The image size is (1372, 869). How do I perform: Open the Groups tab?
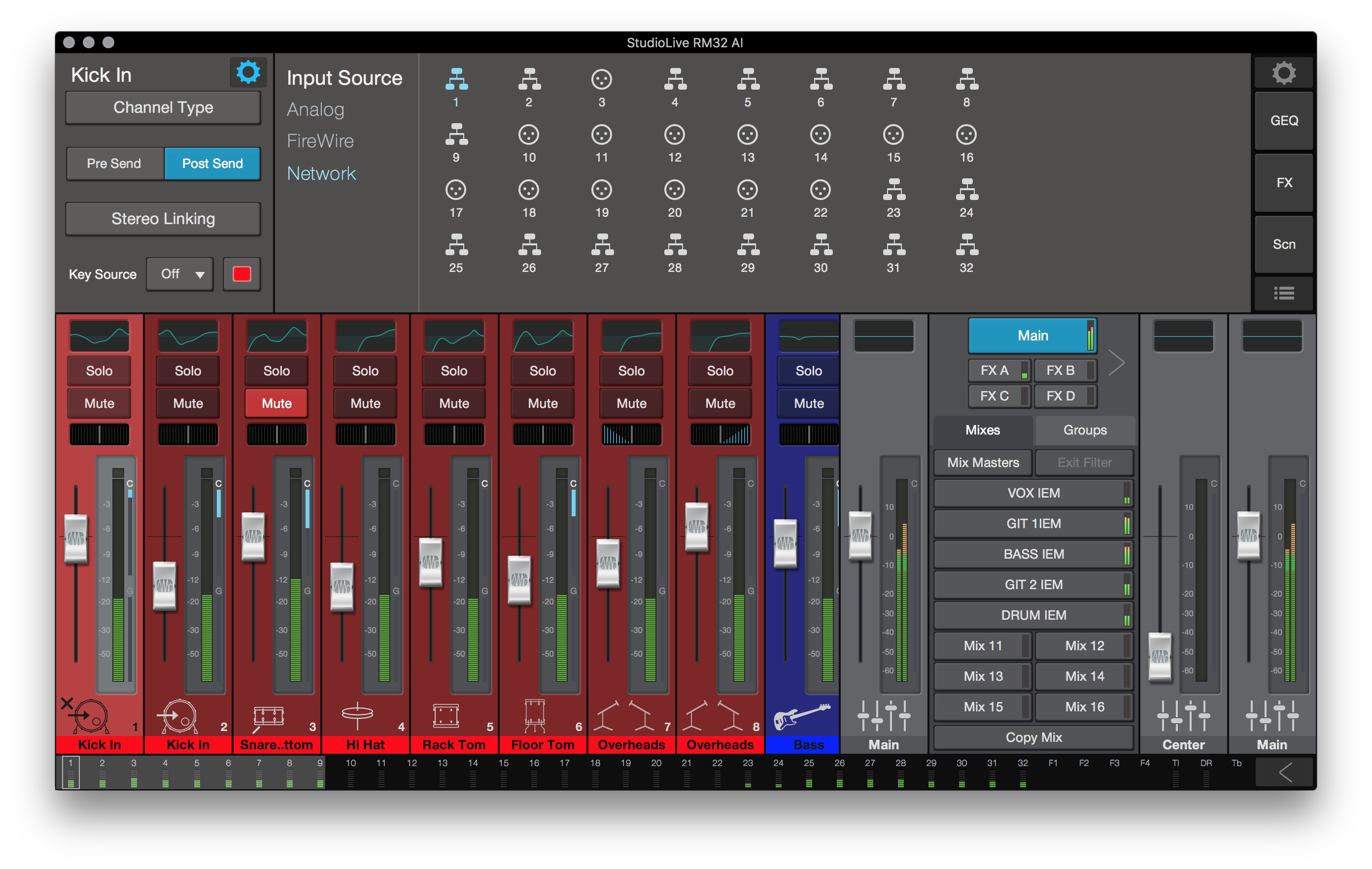[1085, 430]
